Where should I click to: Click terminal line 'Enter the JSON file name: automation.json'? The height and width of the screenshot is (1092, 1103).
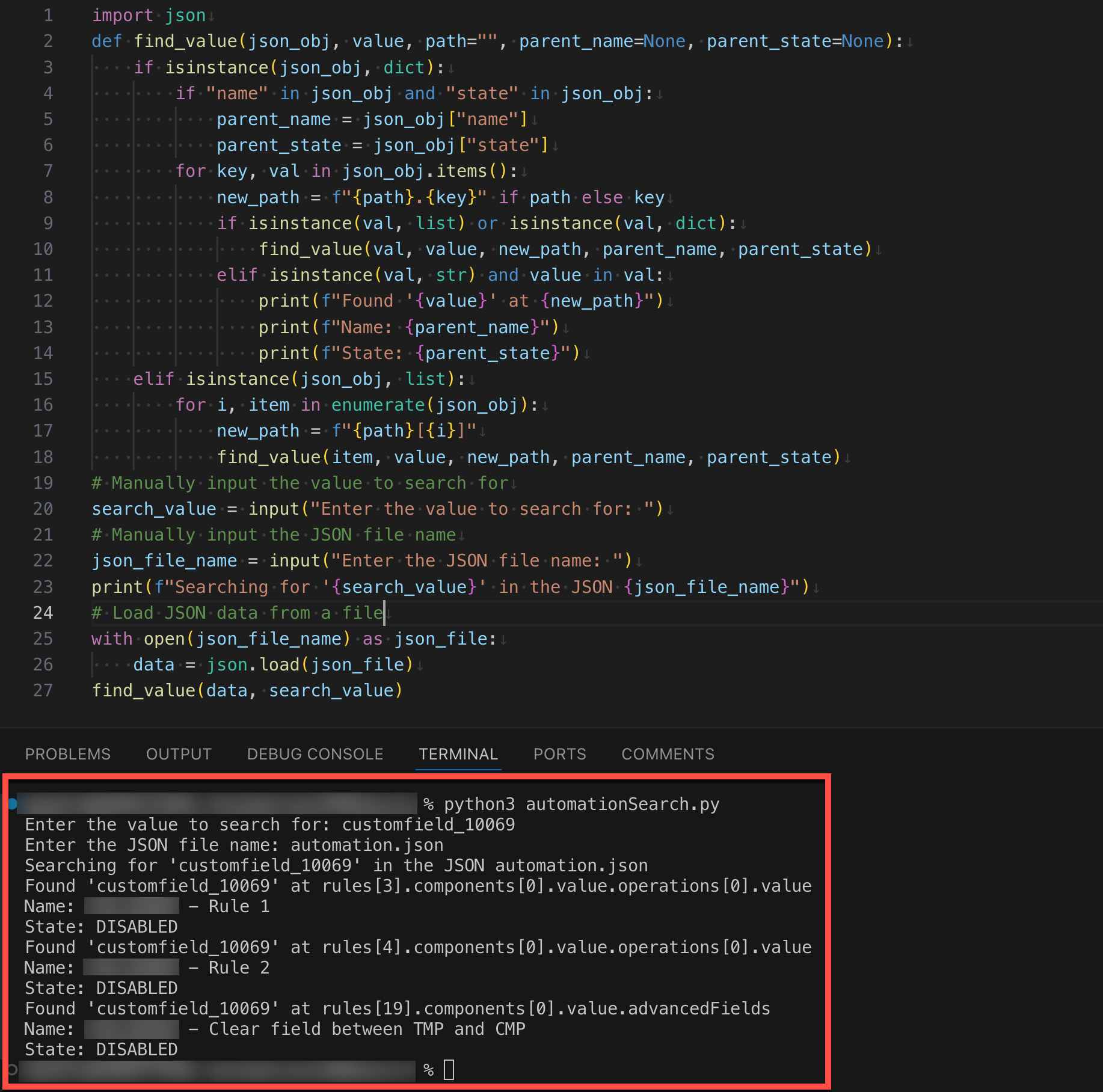pos(234,845)
